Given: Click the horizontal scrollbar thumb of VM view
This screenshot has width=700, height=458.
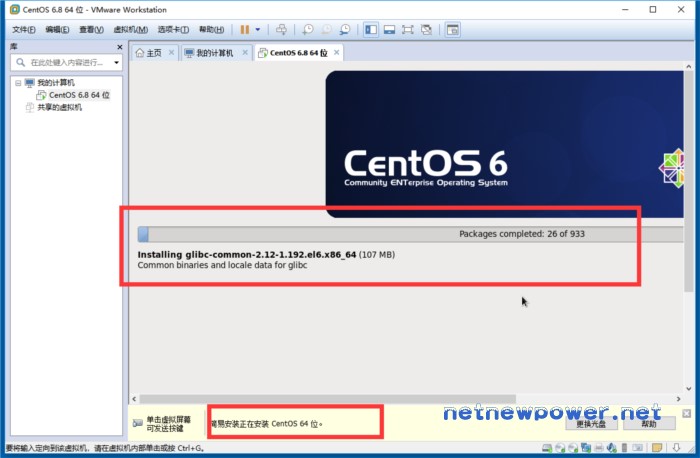Looking at the screenshot, I should 327,399.
